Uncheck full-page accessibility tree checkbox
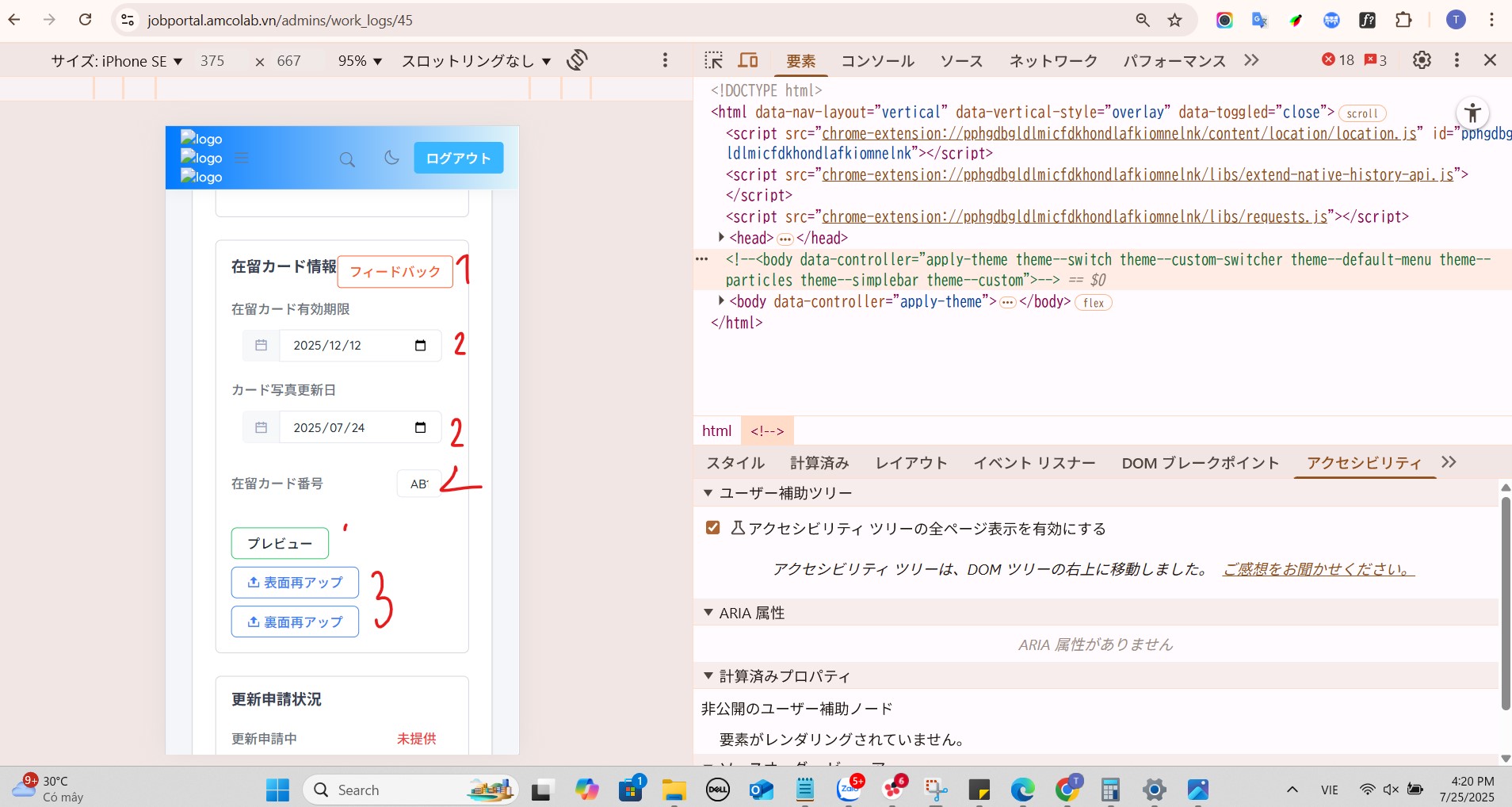The width and height of the screenshot is (1512, 807). click(x=712, y=528)
